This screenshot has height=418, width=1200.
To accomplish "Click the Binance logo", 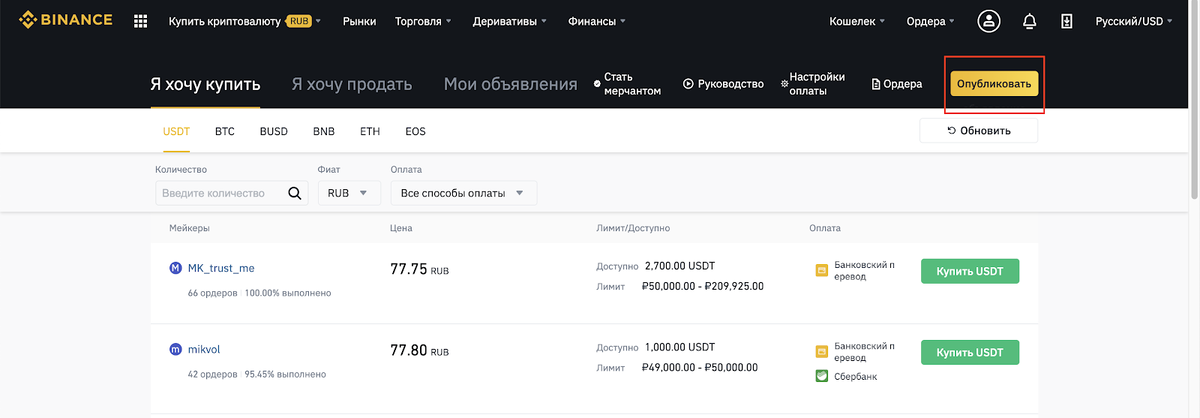I will pos(65,20).
